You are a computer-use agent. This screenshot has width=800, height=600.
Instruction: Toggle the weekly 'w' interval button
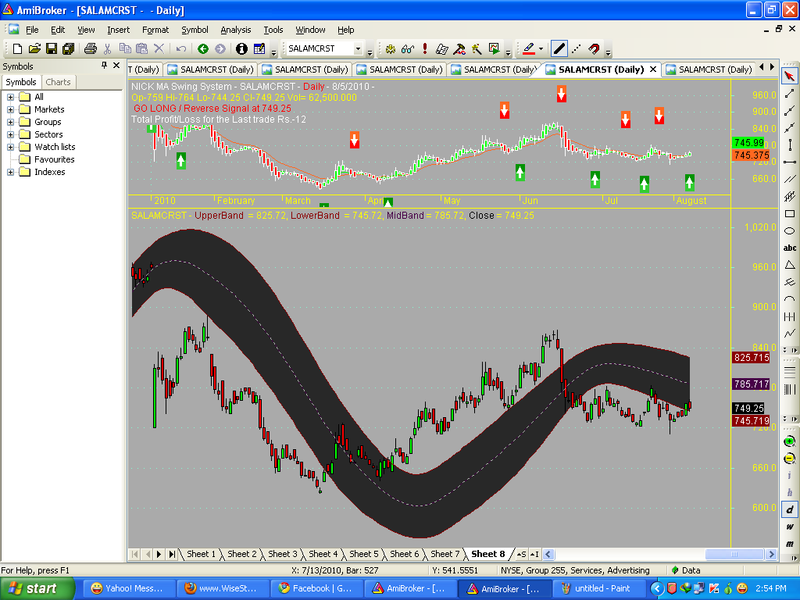(x=790, y=527)
